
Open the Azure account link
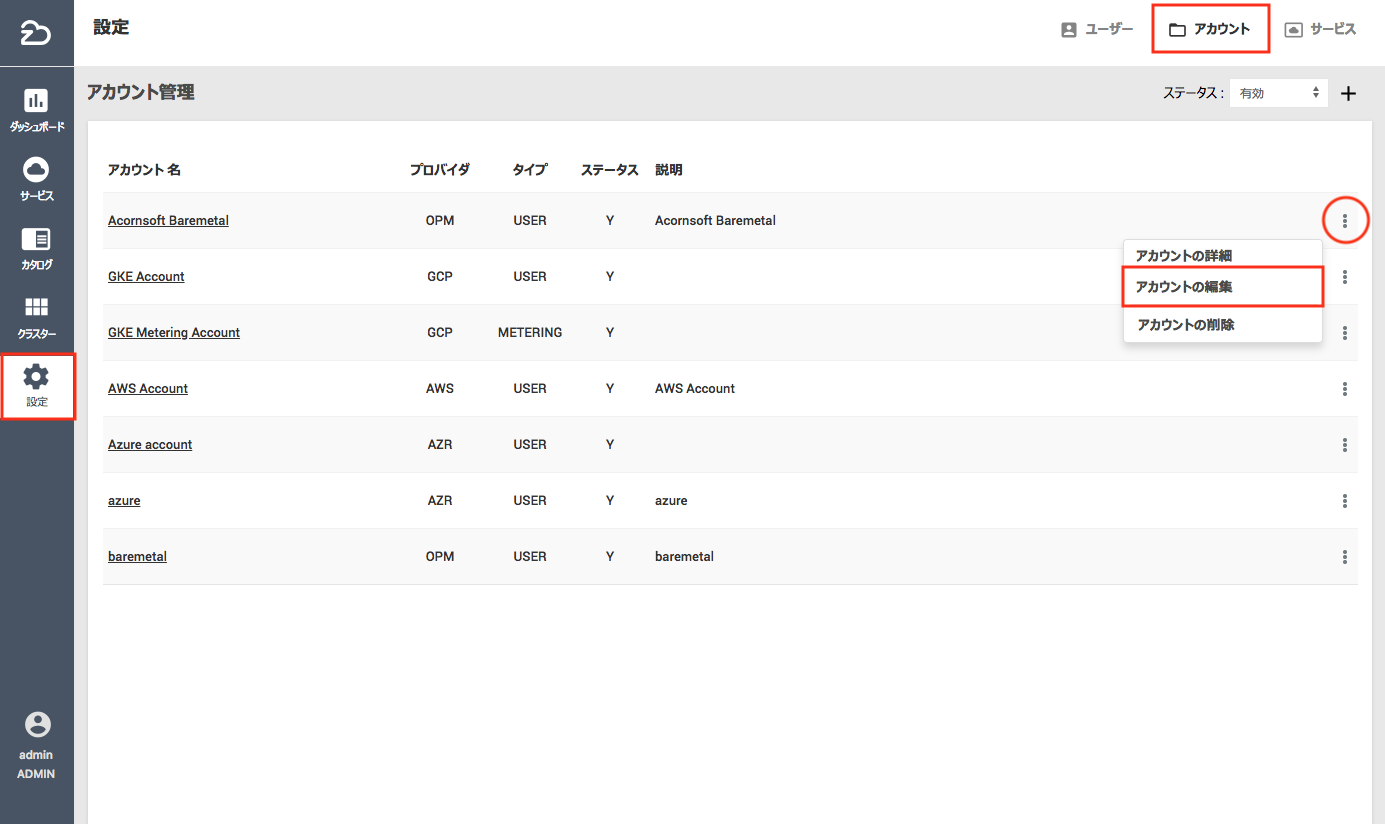[x=150, y=445]
